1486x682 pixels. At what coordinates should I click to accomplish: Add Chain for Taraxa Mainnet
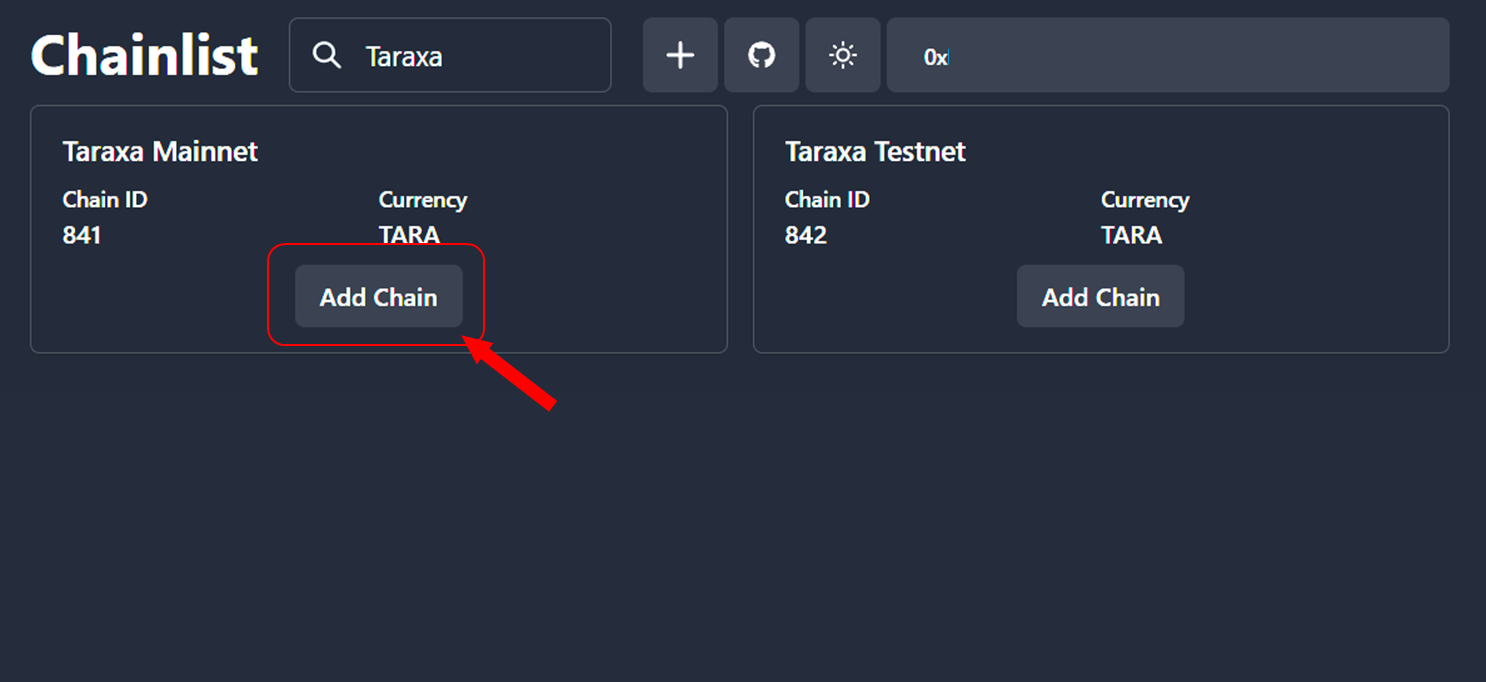pyautogui.click(x=378, y=297)
